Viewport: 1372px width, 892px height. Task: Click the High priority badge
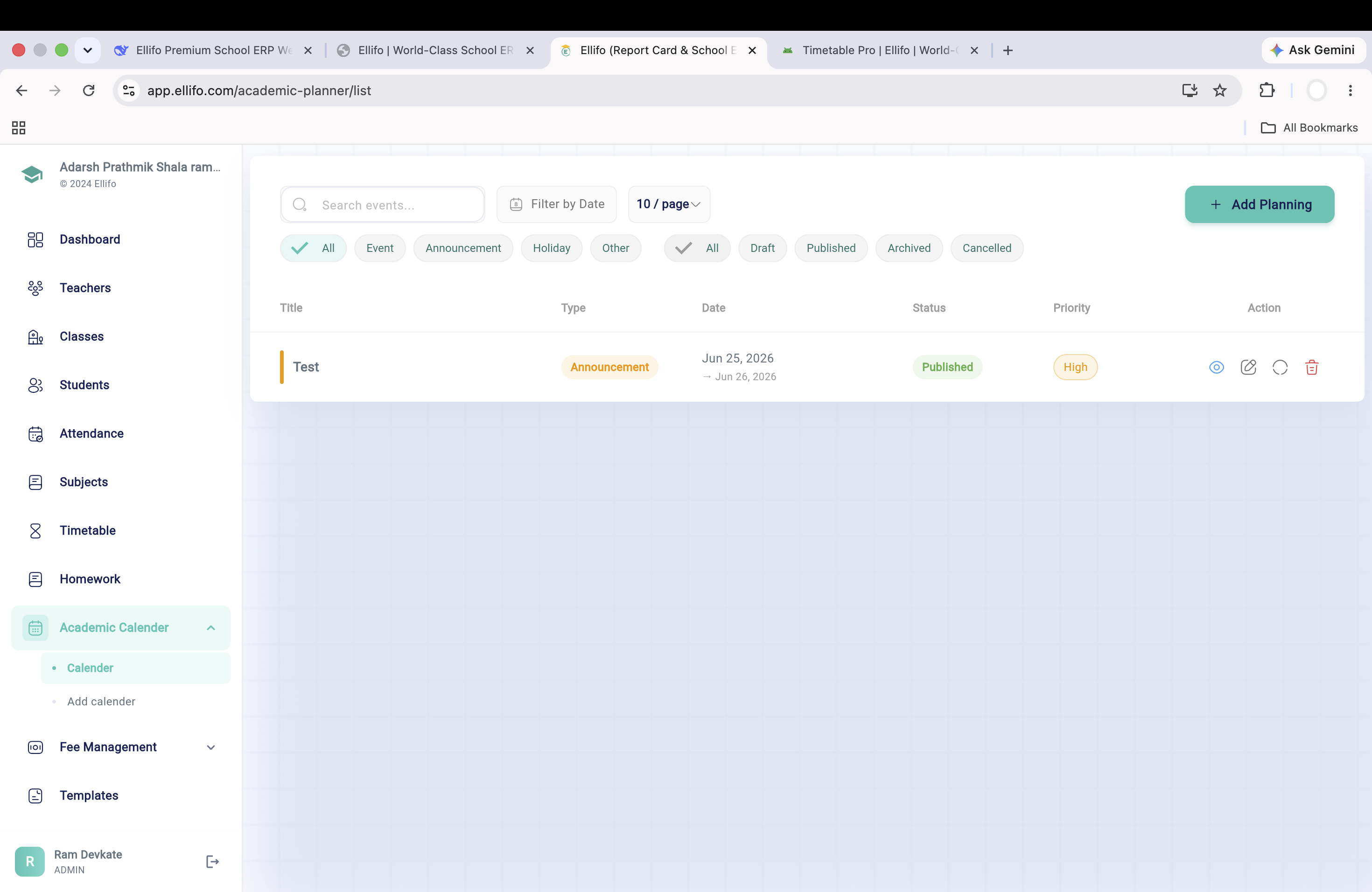1075,367
